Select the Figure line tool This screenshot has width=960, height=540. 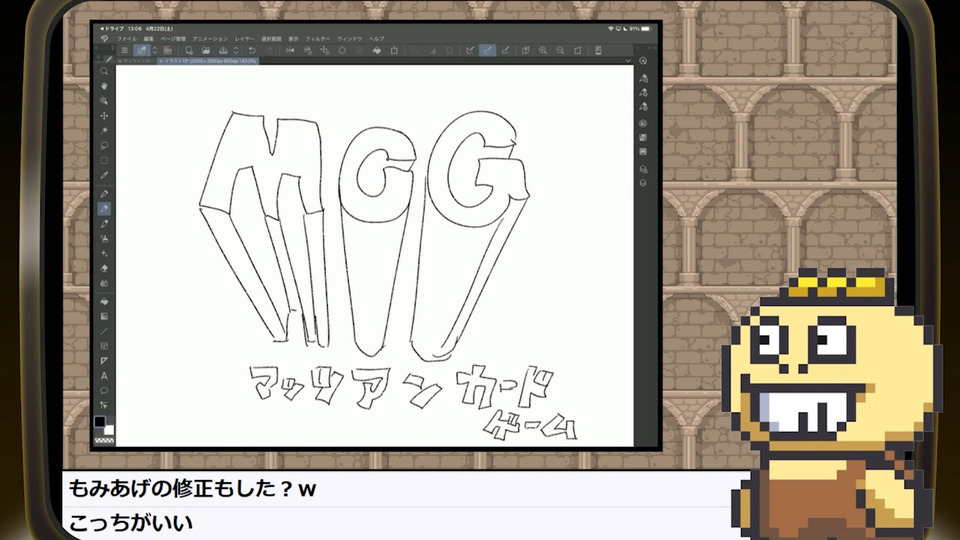coord(104,331)
